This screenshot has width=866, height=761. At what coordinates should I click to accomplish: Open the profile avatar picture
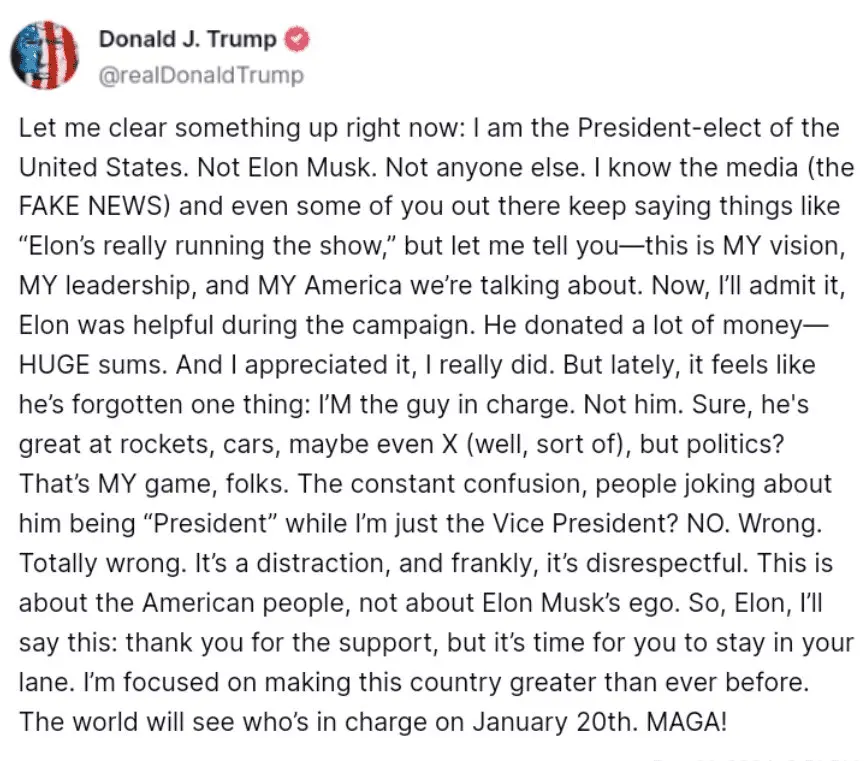44,53
